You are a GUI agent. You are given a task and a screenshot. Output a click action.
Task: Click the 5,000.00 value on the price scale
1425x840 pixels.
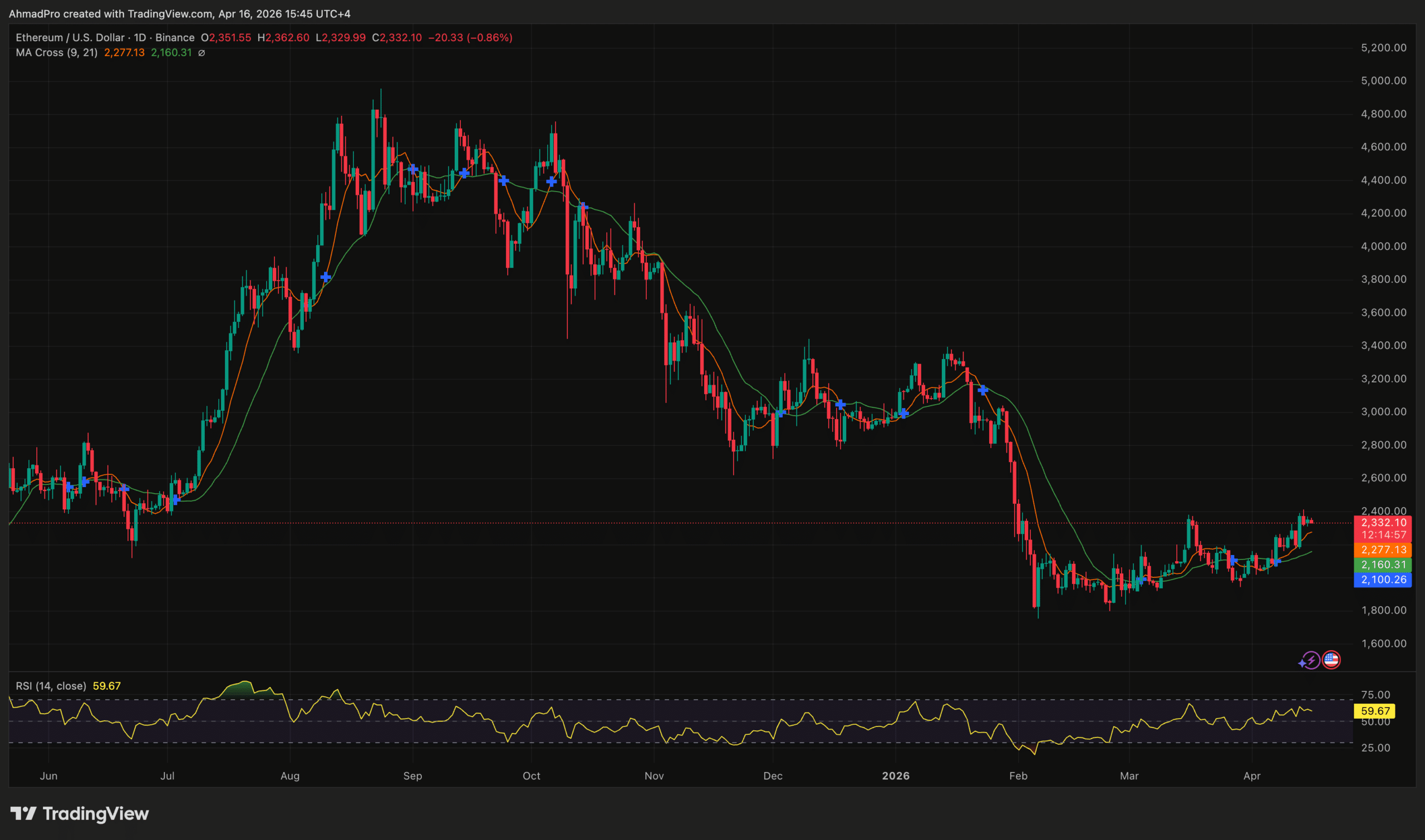point(1385,80)
